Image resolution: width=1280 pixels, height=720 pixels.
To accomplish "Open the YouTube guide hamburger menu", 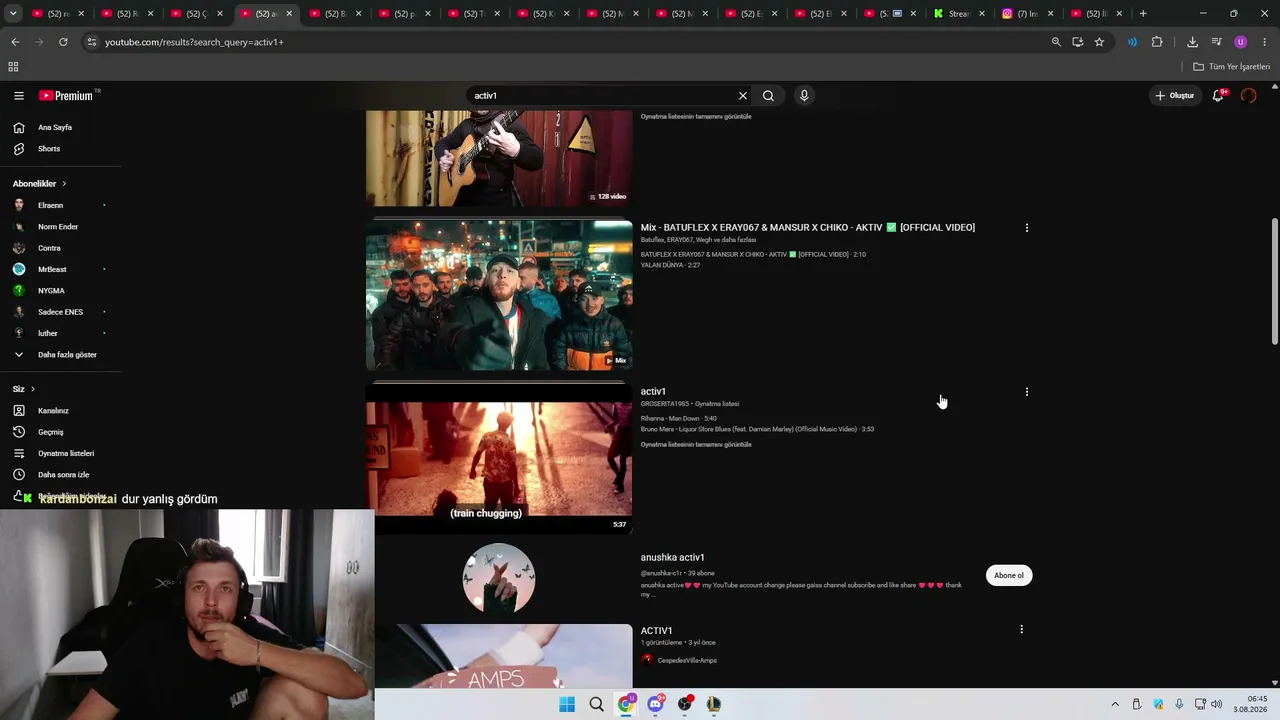I will click(x=19, y=96).
